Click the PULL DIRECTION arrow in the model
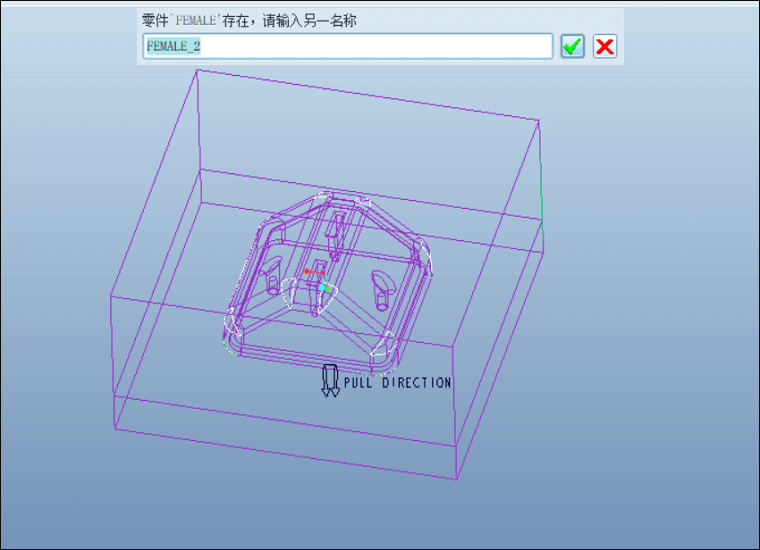Image resolution: width=760 pixels, height=550 pixels. [331, 381]
